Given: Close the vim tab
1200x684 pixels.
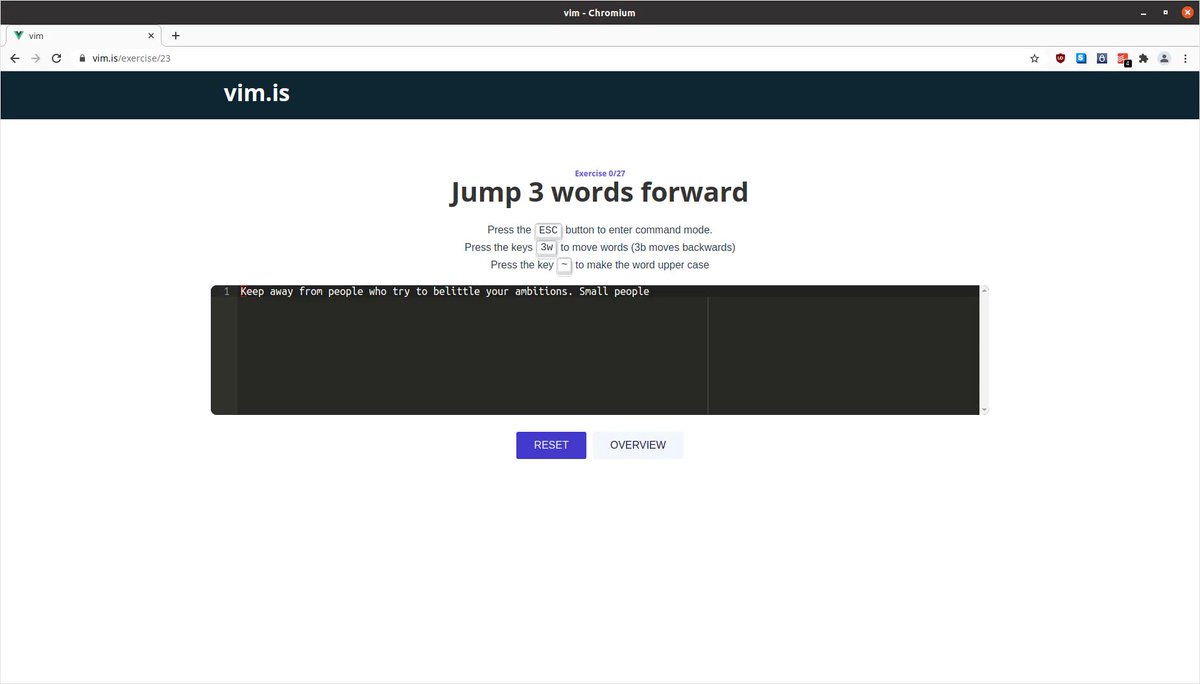Looking at the screenshot, I should 151,35.
